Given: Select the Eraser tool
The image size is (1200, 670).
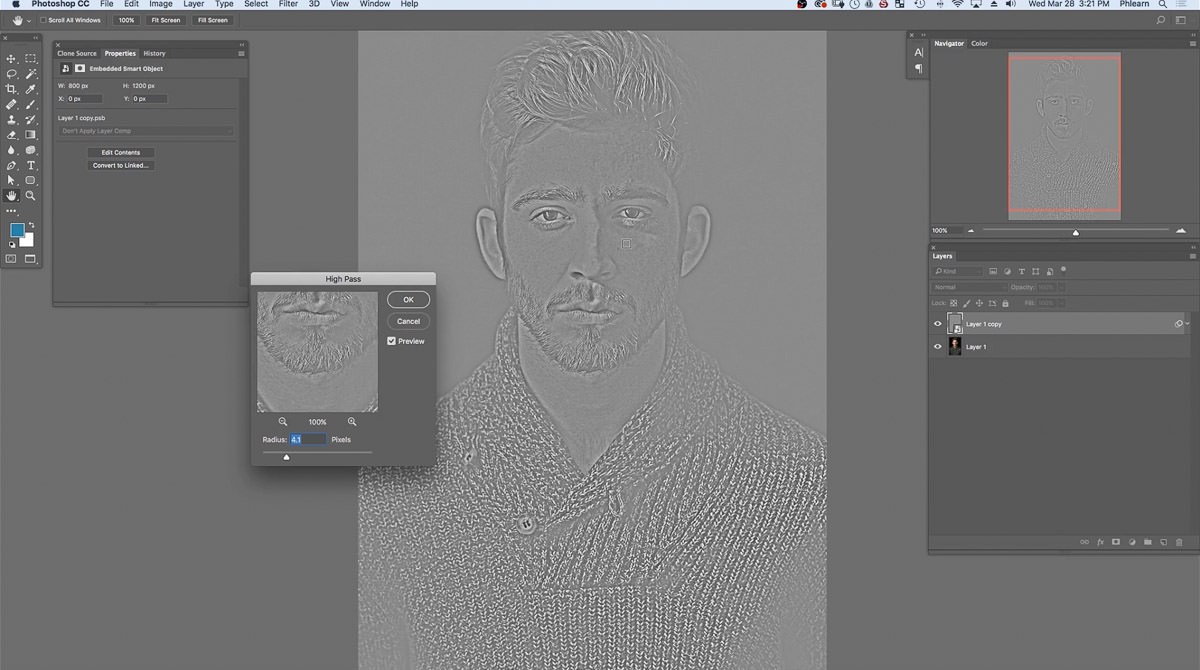Looking at the screenshot, I should (x=12, y=134).
